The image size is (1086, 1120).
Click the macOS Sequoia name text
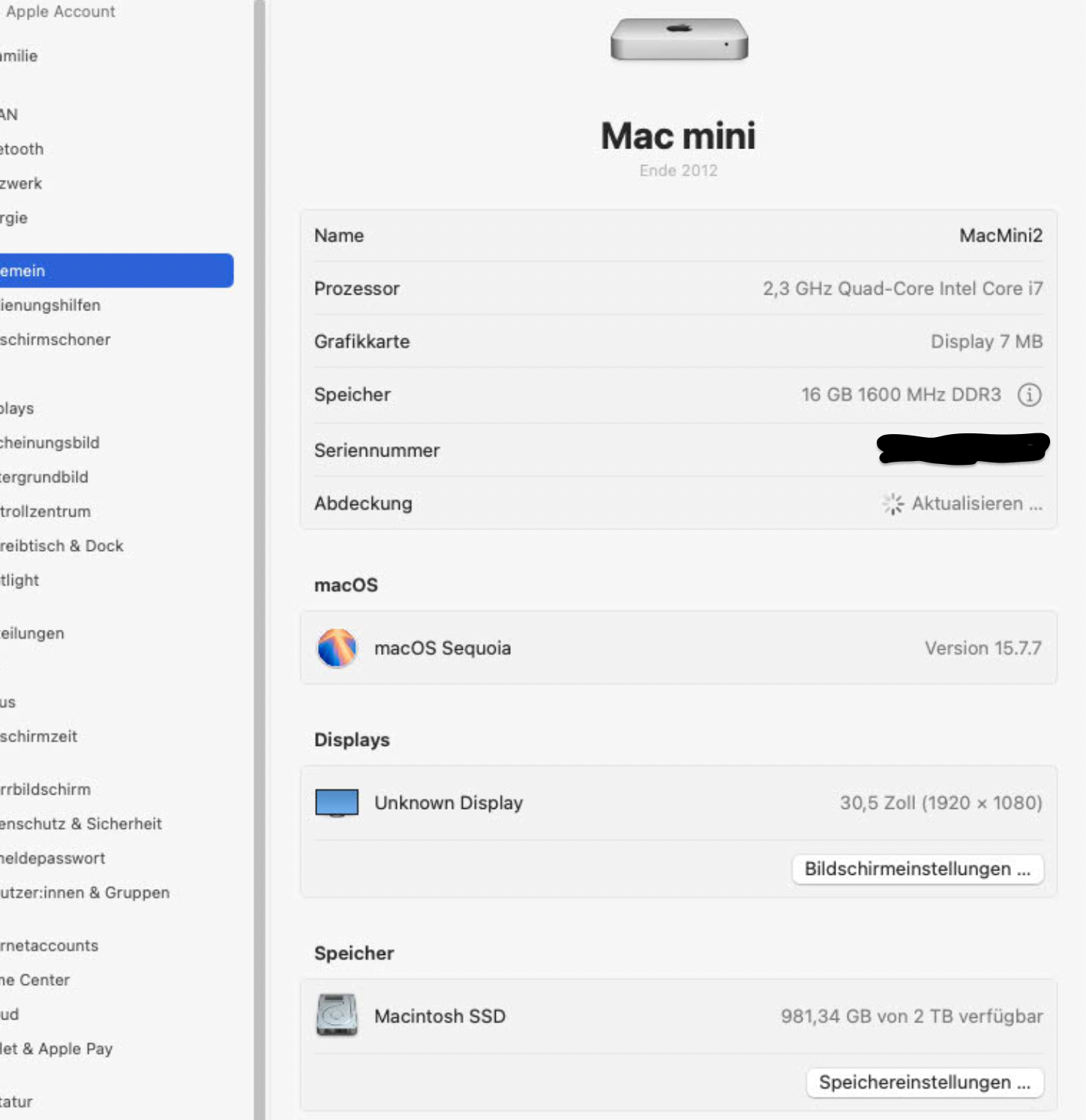pos(442,648)
